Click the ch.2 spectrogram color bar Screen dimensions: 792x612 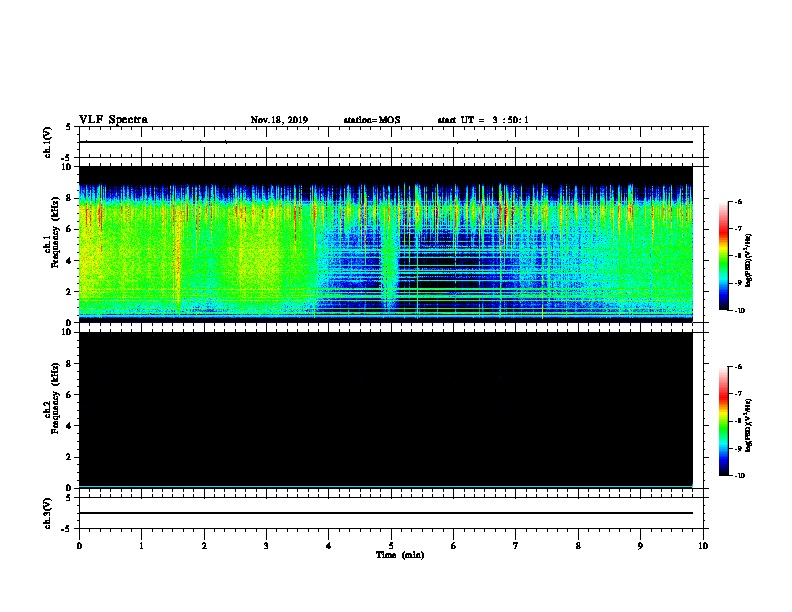tap(724, 421)
